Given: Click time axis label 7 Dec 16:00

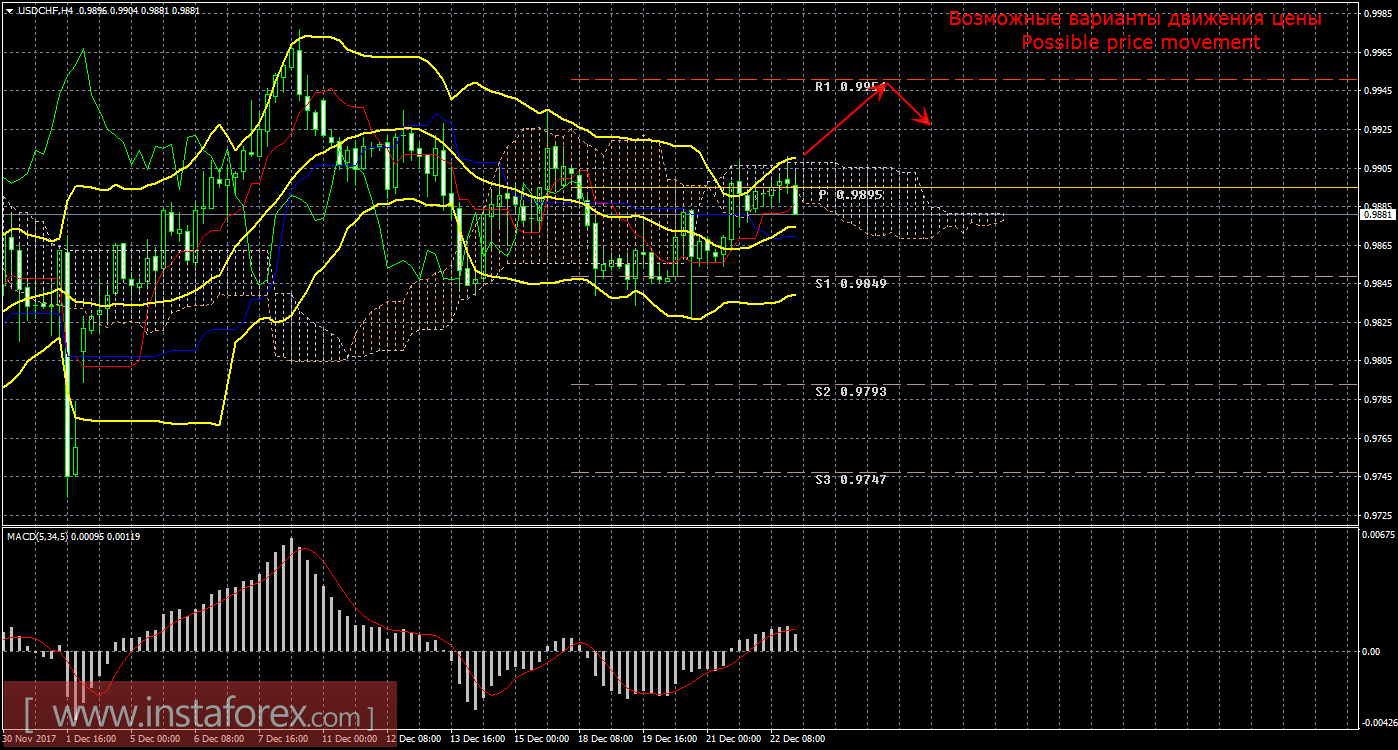Looking at the screenshot, I should [x=283, y=739].
